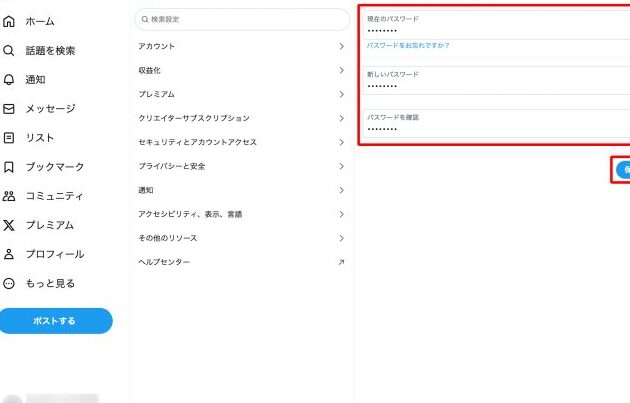630x403 pixels.
Task: Expand もっと見る more options
Action: (9, 283)
